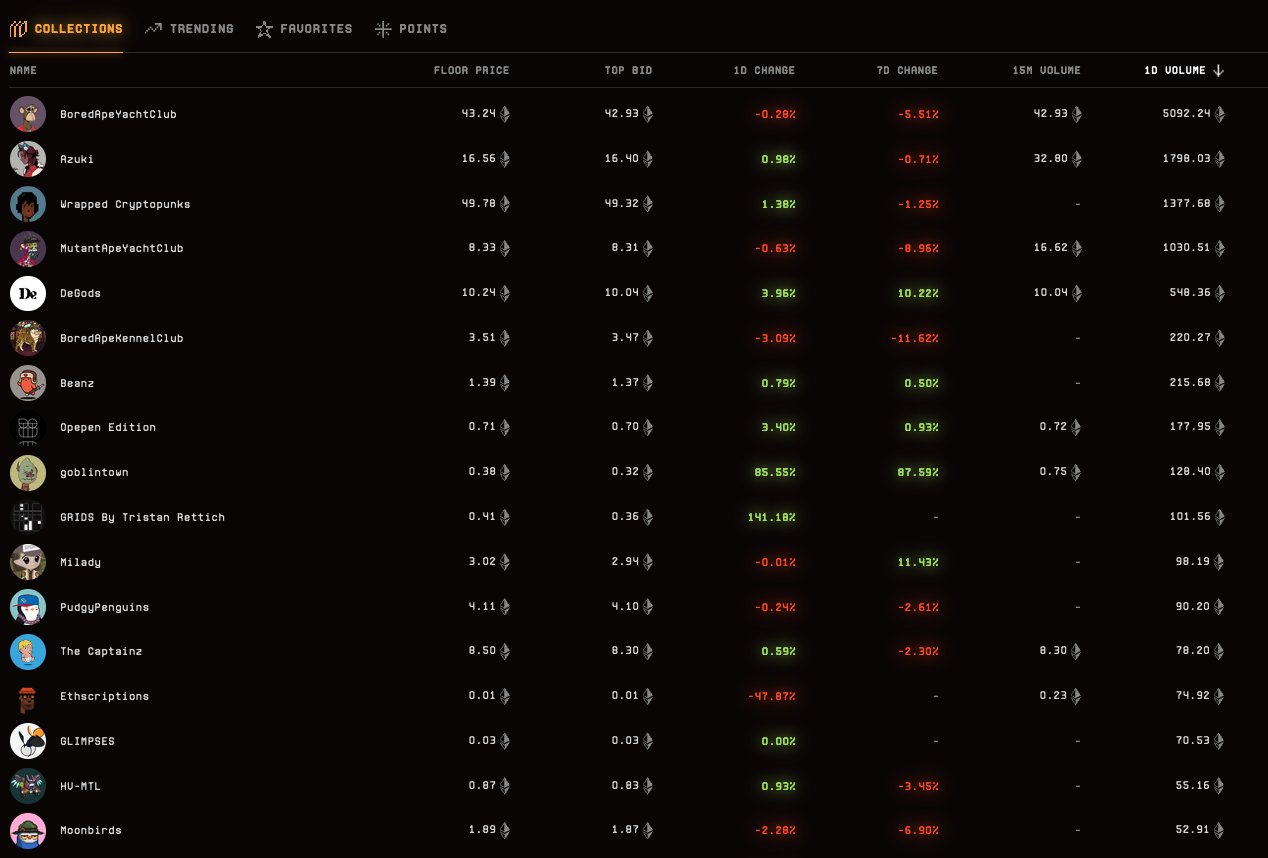Switch to the Trending tab

click(x=189, y=29)
